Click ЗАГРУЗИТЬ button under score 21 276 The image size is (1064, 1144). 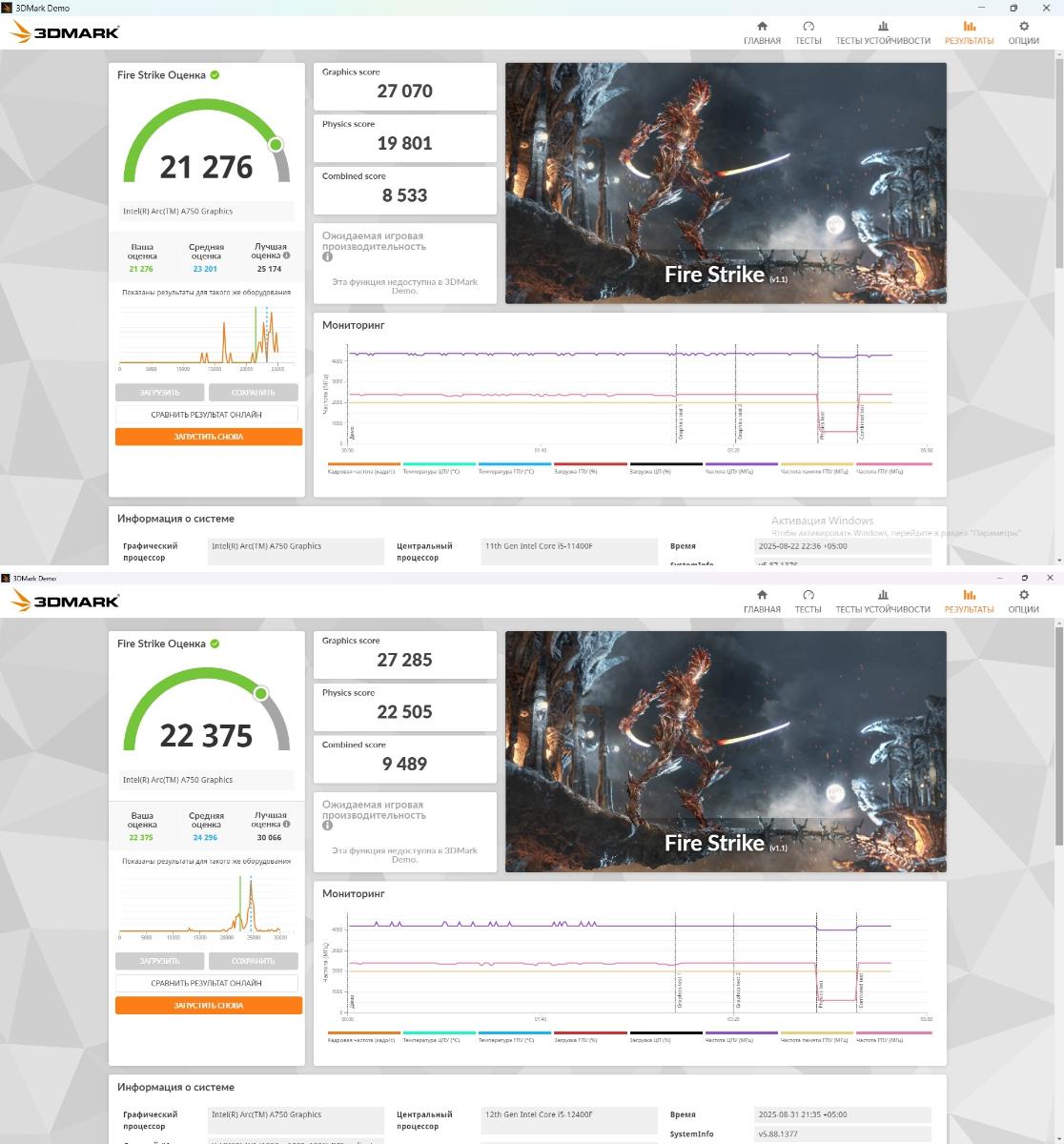coord(159,392)
